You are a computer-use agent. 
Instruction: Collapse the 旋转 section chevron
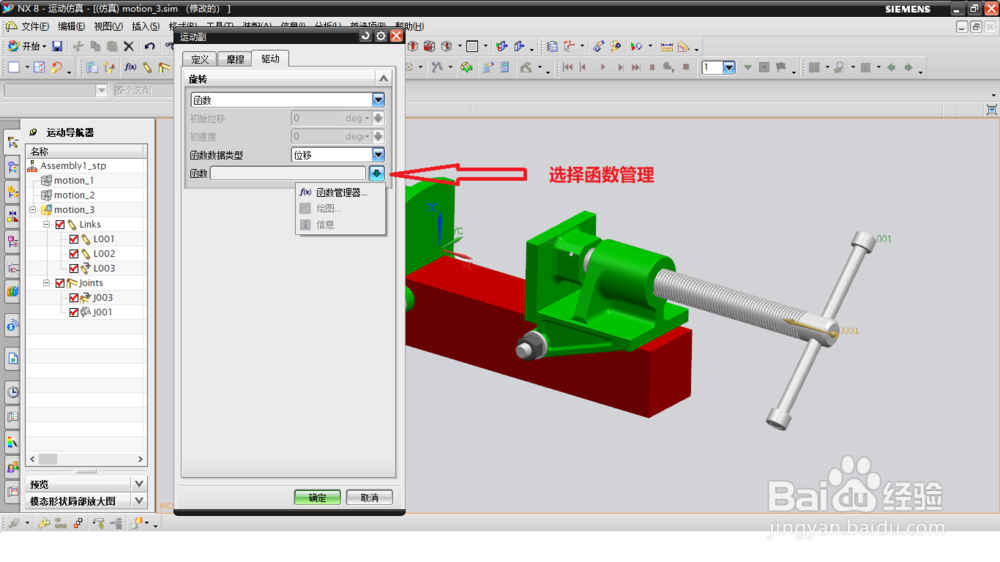(x=383, y=78)
